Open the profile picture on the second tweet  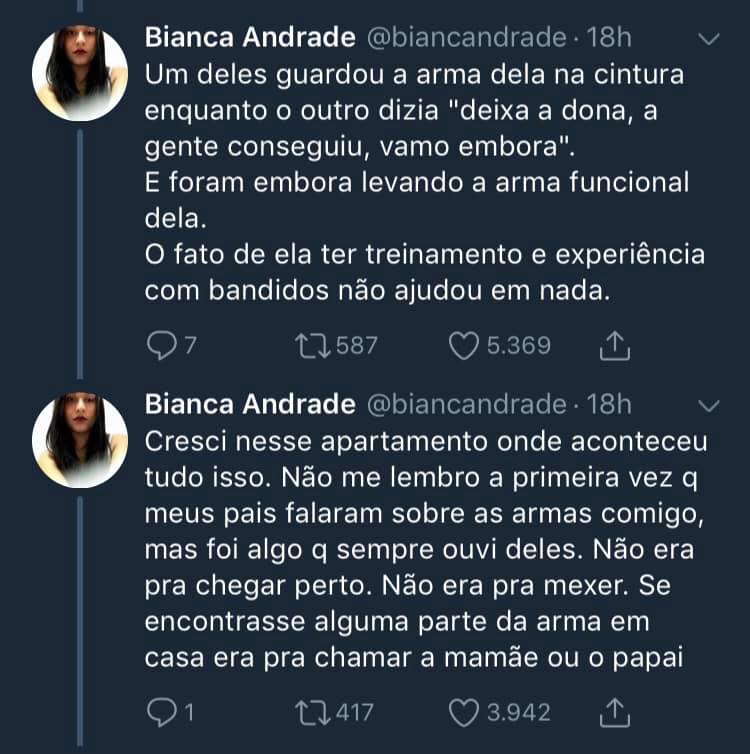point(80,440)
